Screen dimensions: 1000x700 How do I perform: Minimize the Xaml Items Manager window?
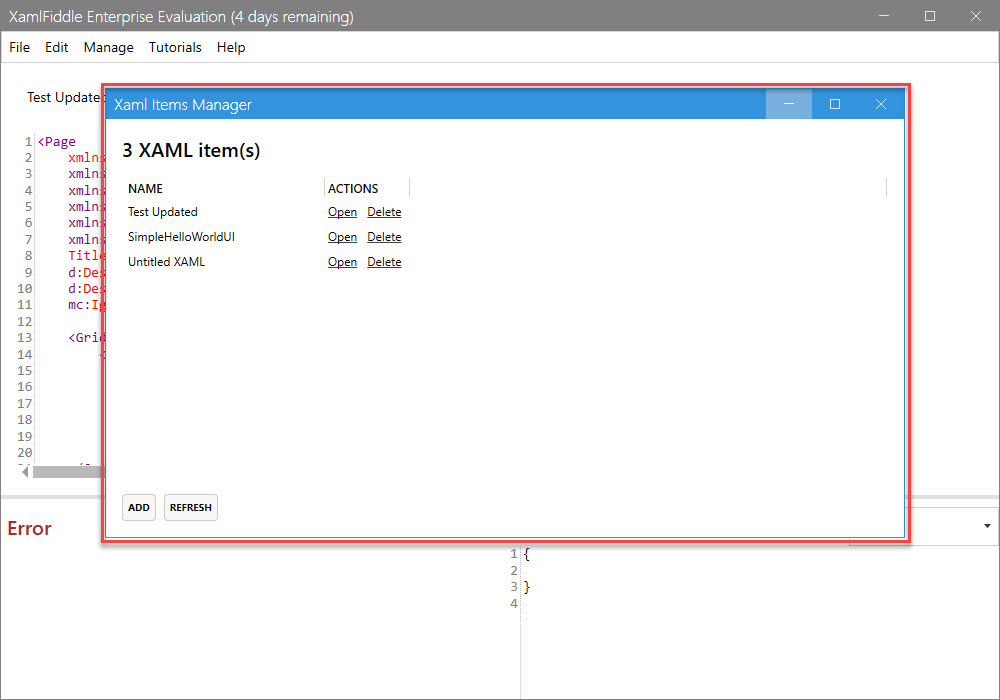789,104
